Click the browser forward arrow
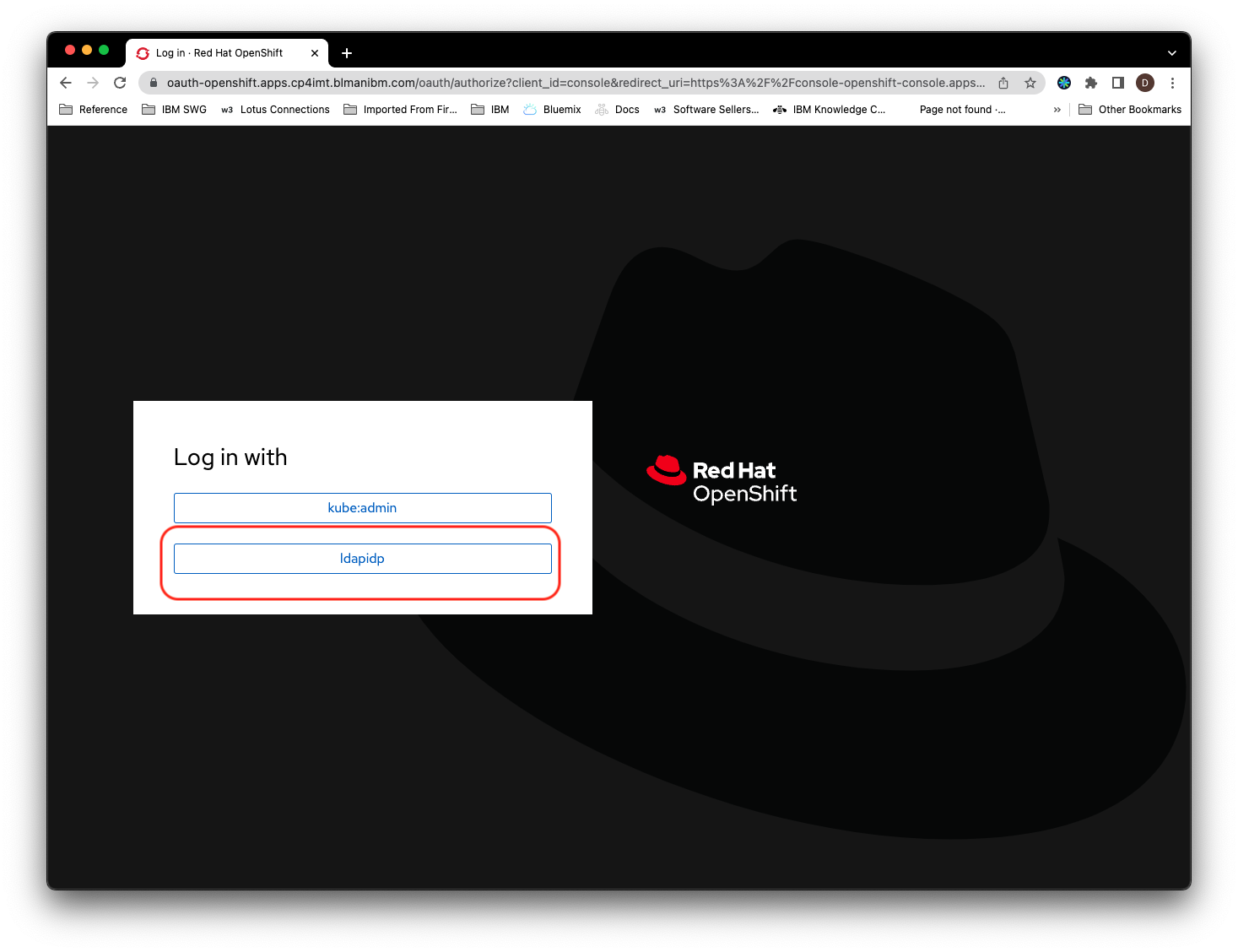 click(x=93, y=83)
